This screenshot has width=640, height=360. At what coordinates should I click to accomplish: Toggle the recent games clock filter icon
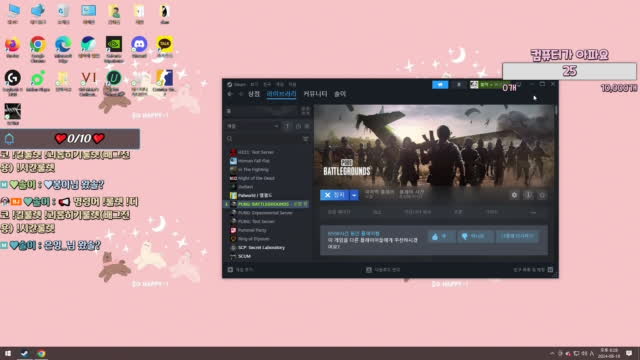pos(298,126)
